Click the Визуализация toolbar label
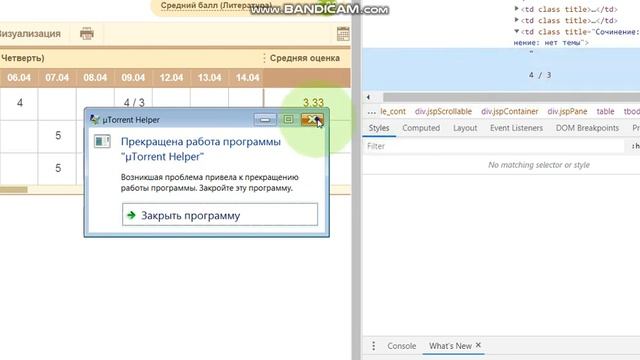This screenshot has height=360, width=640. 30,33
